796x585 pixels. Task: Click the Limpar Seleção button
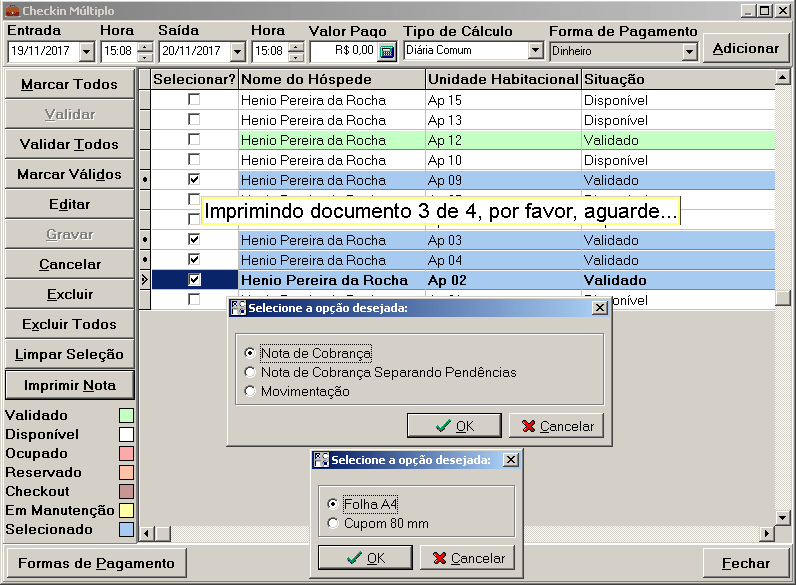(70, 354)
